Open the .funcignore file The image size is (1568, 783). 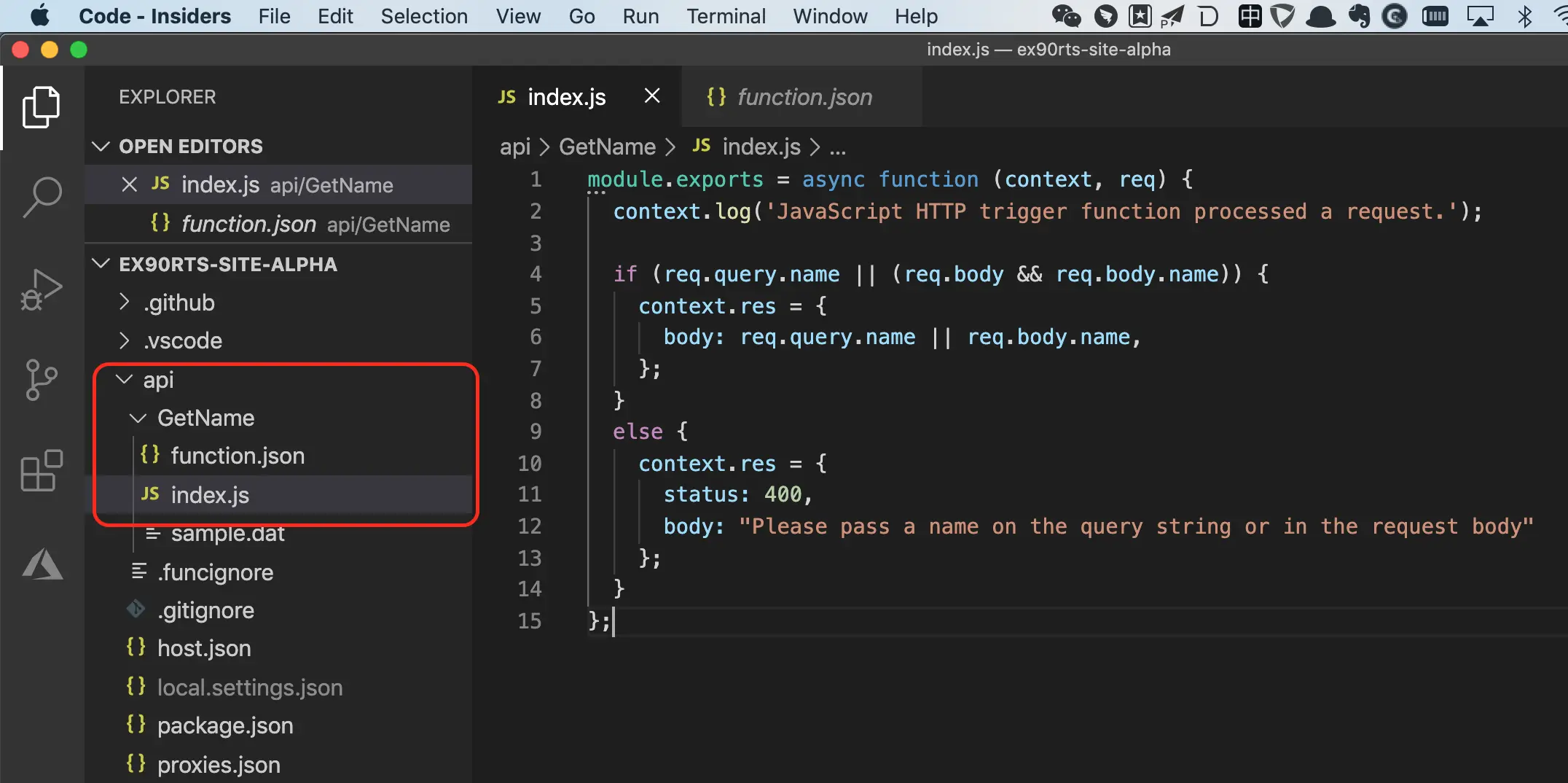[278, 572]
